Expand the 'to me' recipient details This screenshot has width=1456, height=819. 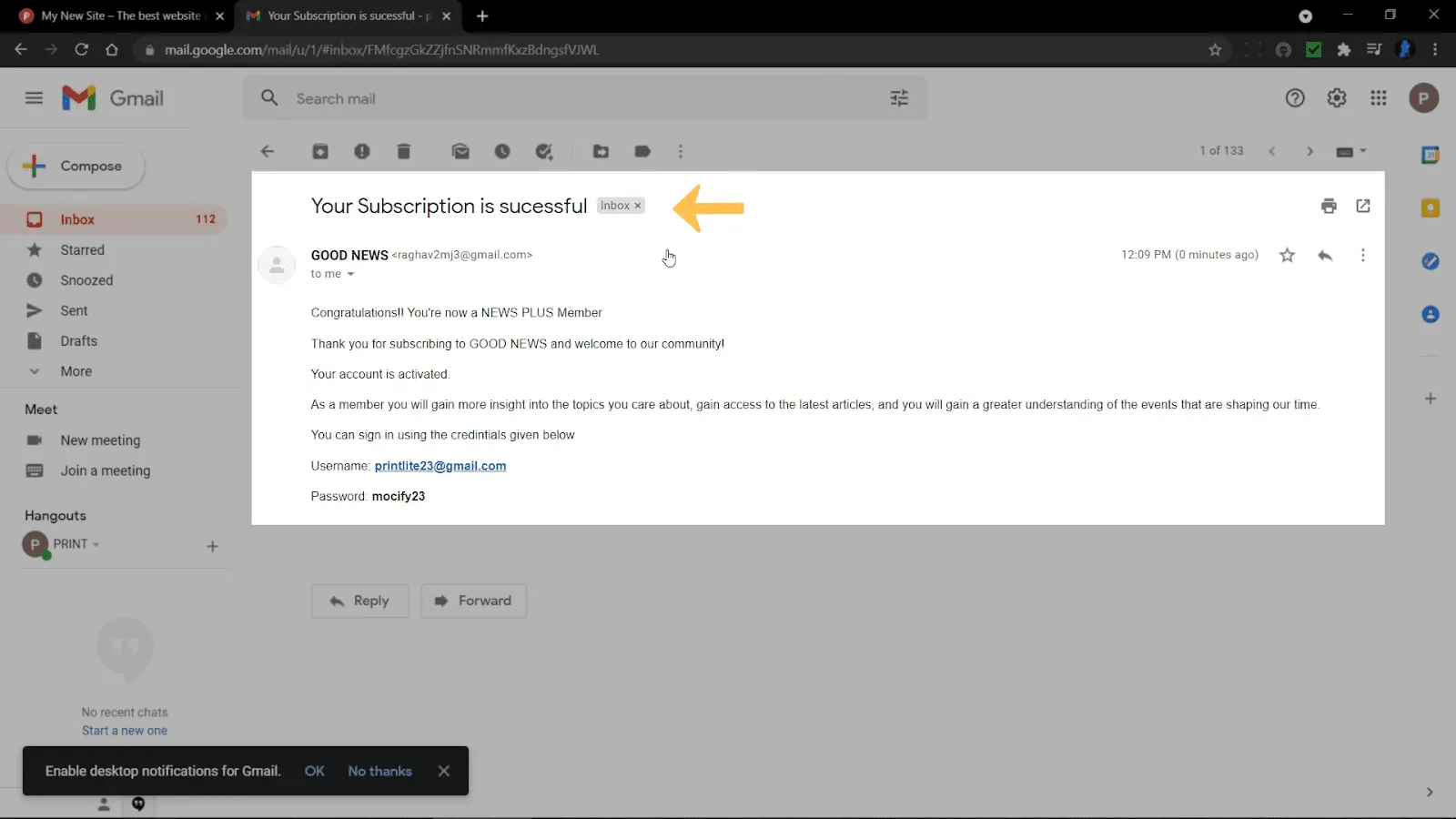[350, 274]
